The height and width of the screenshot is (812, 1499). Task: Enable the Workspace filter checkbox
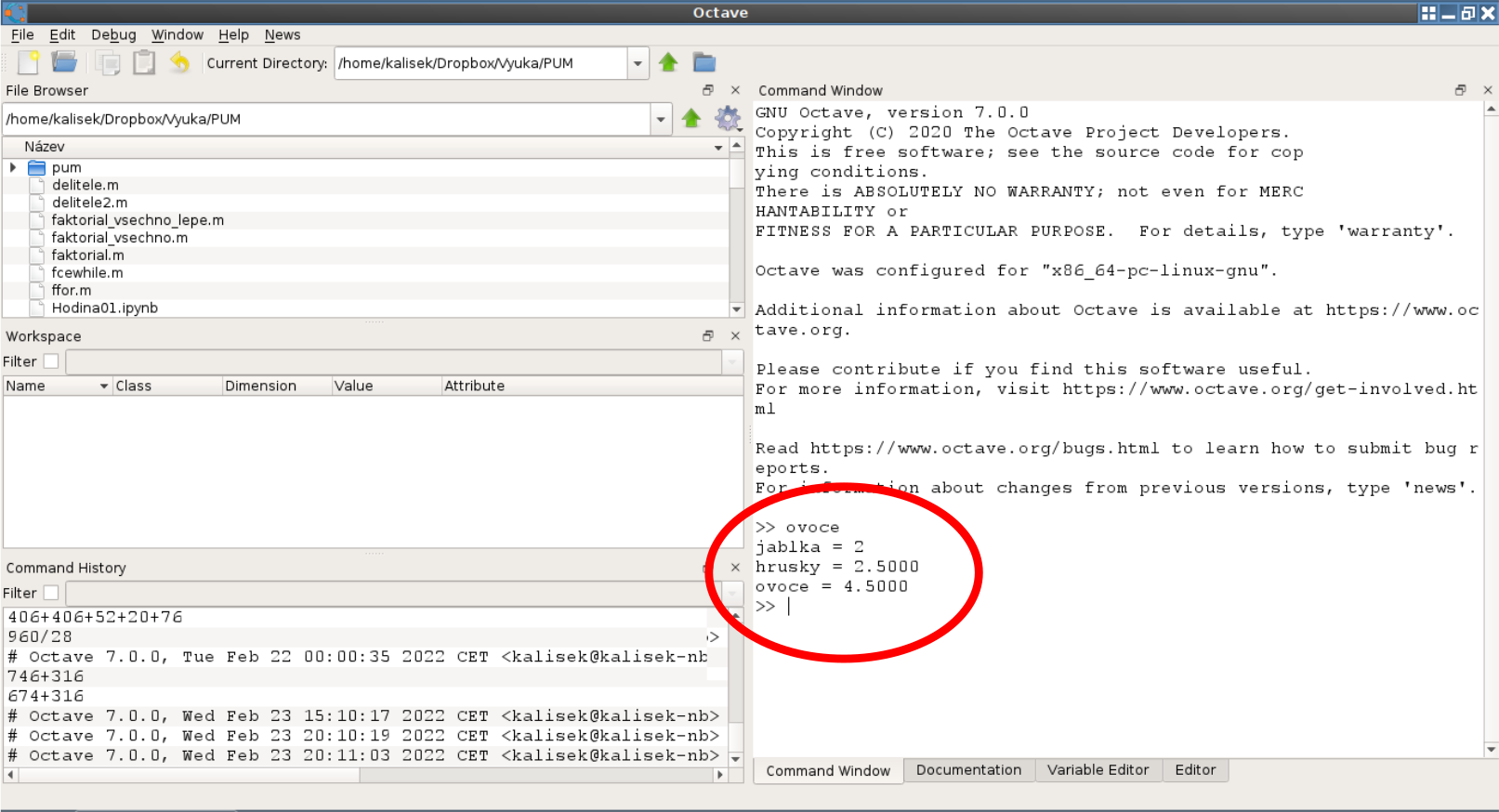51,361
